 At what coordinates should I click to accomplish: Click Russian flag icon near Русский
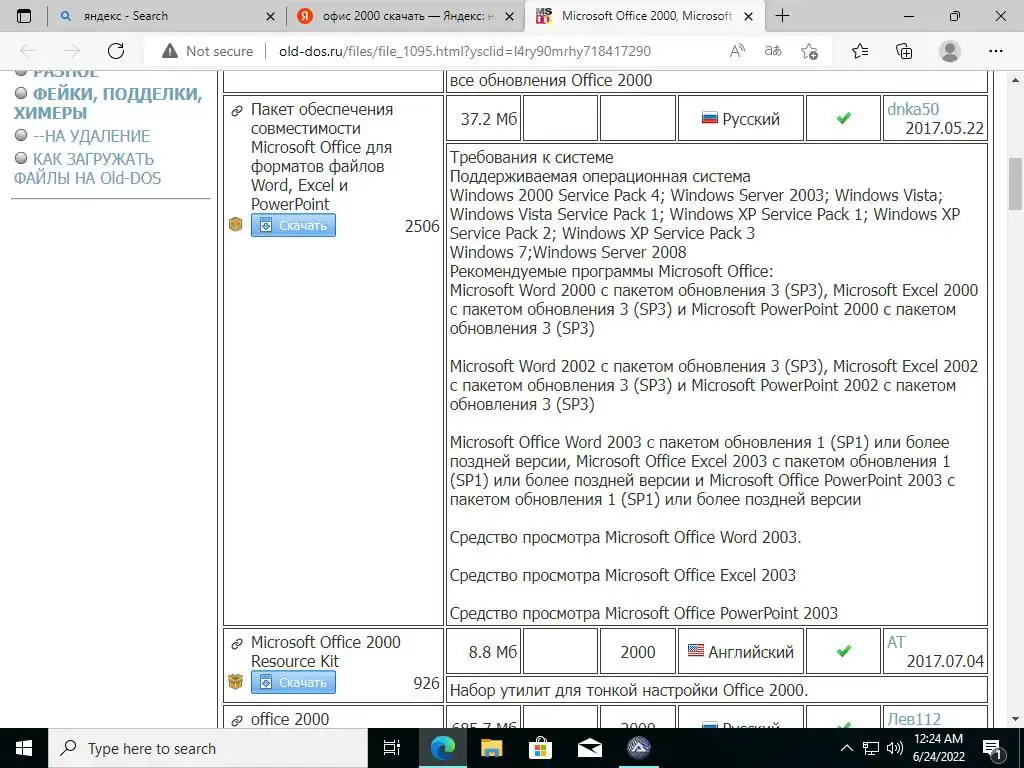pyautogui.click(x=710, y=118)
